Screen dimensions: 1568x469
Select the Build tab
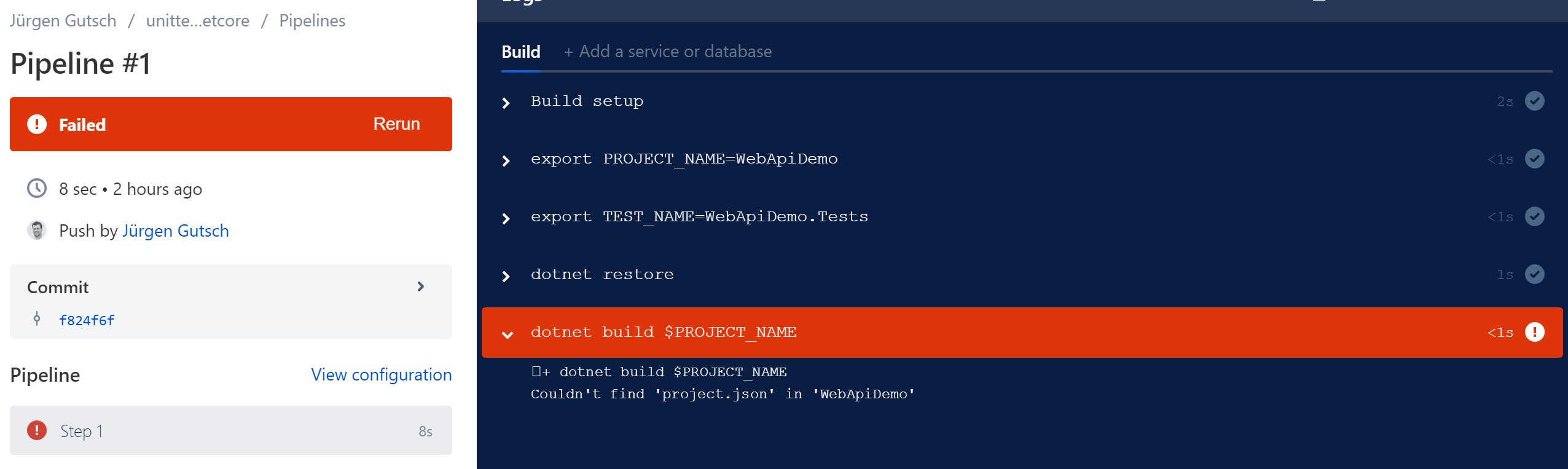pyautogui.click(x=520, y=52)
